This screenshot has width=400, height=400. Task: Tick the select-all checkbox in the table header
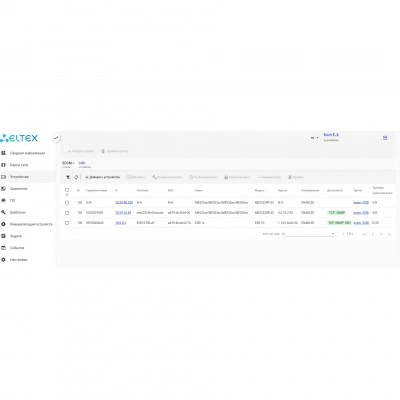(67, 190)
